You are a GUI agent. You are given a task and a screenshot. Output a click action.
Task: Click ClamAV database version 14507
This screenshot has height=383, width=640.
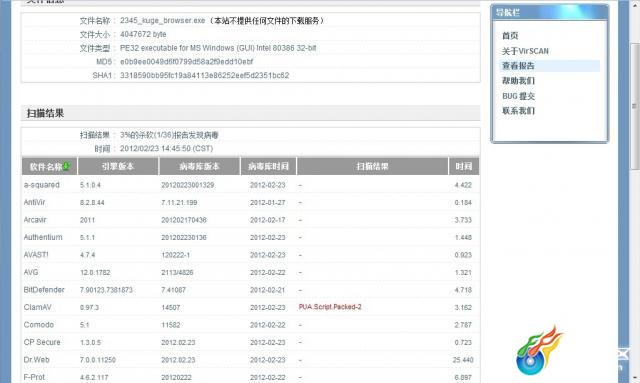171,307
